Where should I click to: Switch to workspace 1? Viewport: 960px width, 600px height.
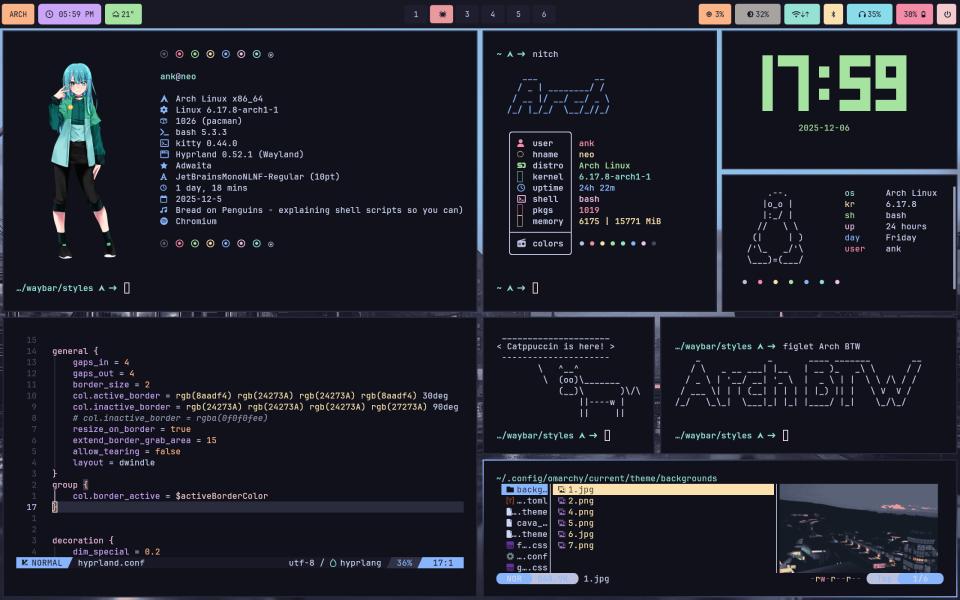point(416,14)
